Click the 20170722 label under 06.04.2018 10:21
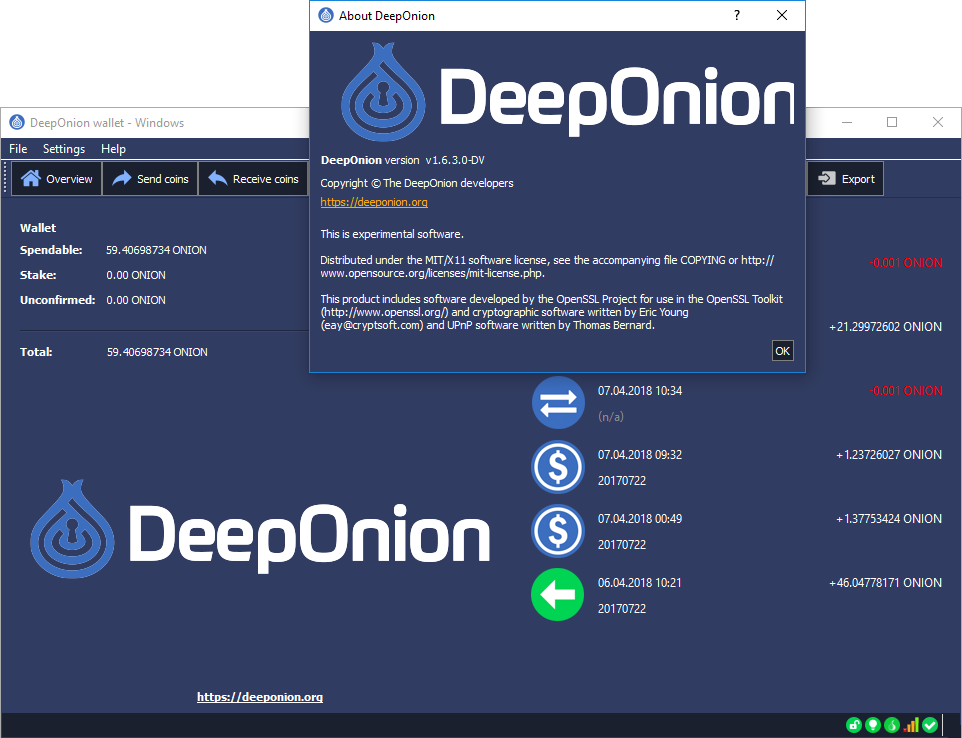 click(x=622, y=609)
